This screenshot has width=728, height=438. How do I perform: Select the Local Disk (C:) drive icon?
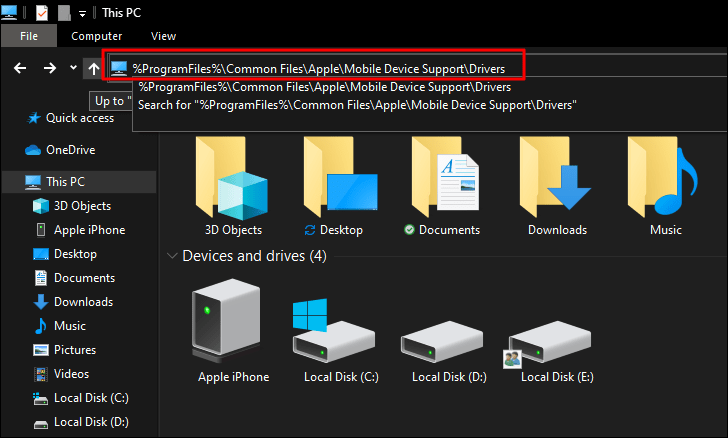tap(333, 331)
